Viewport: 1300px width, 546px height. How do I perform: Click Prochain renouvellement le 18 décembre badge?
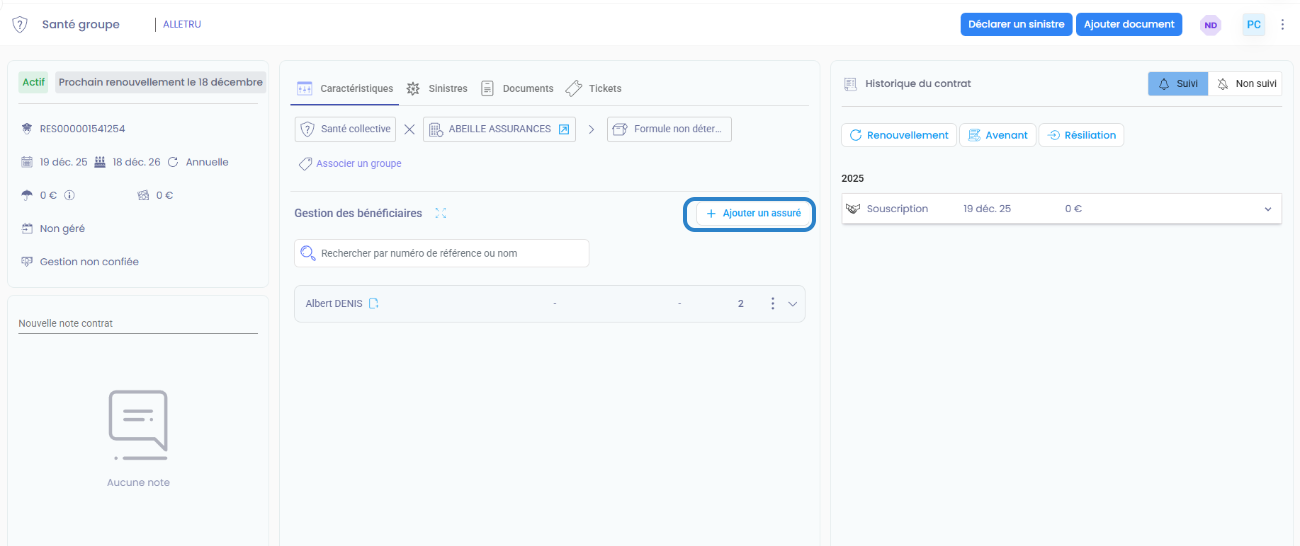[x=161, y=82]
